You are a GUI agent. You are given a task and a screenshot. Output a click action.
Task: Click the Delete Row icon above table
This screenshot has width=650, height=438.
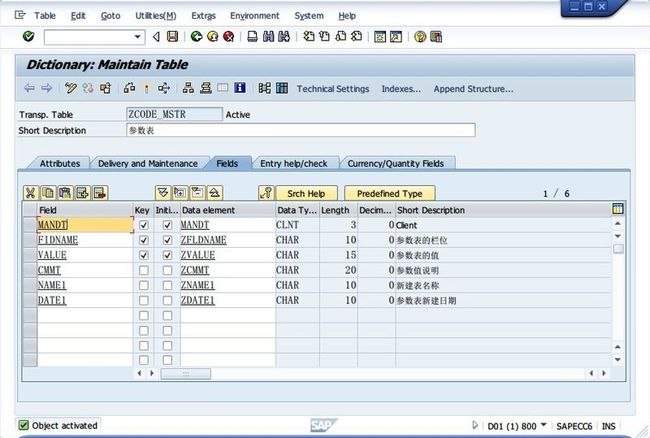click(100, 193)
